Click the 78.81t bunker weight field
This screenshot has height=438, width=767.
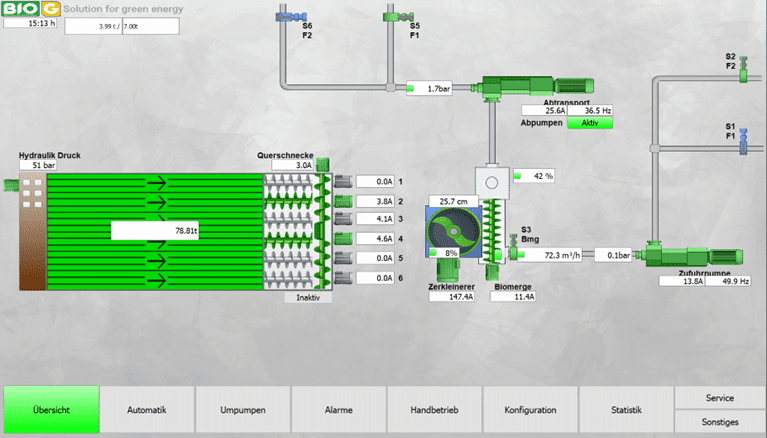coord(155,231)
